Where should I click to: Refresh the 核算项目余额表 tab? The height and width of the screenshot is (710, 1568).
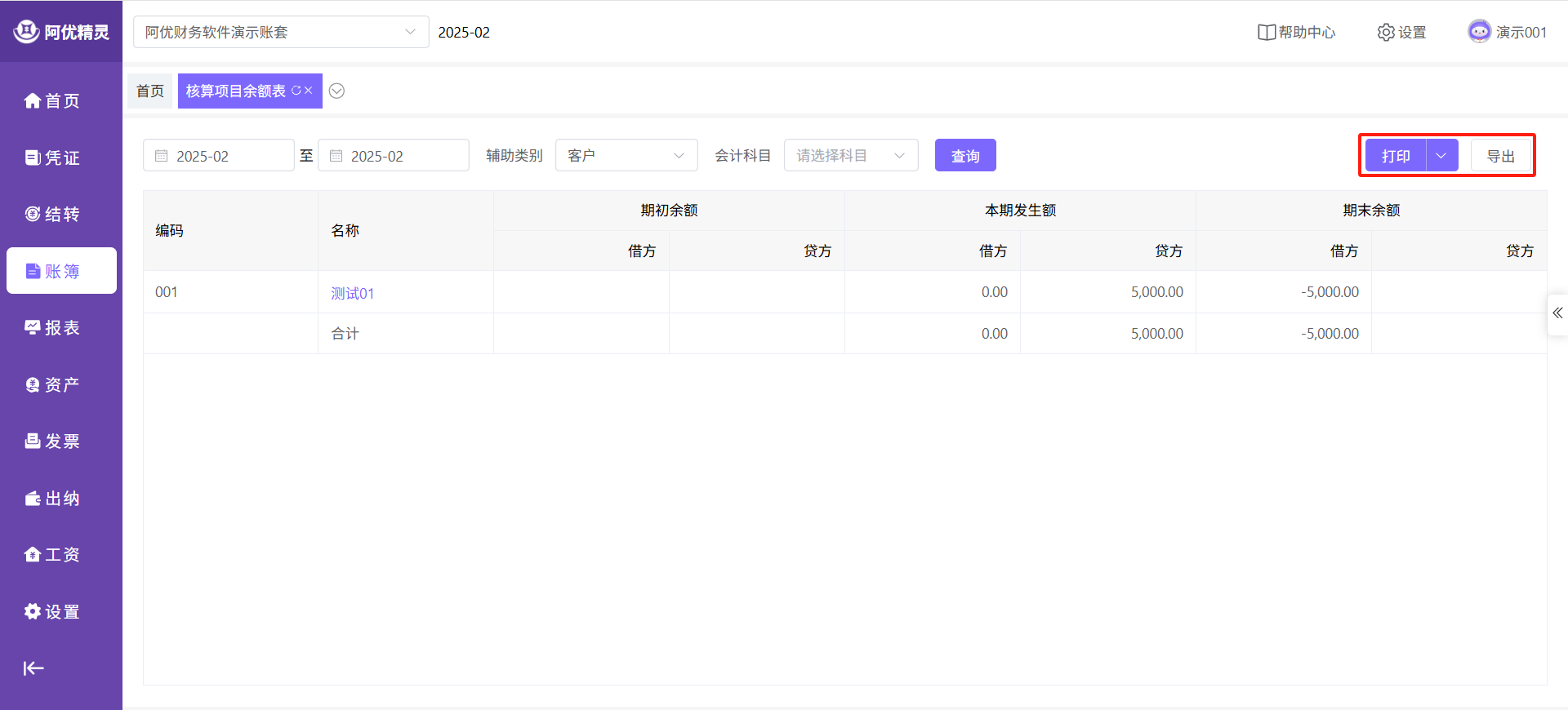(x=296, y=91)
